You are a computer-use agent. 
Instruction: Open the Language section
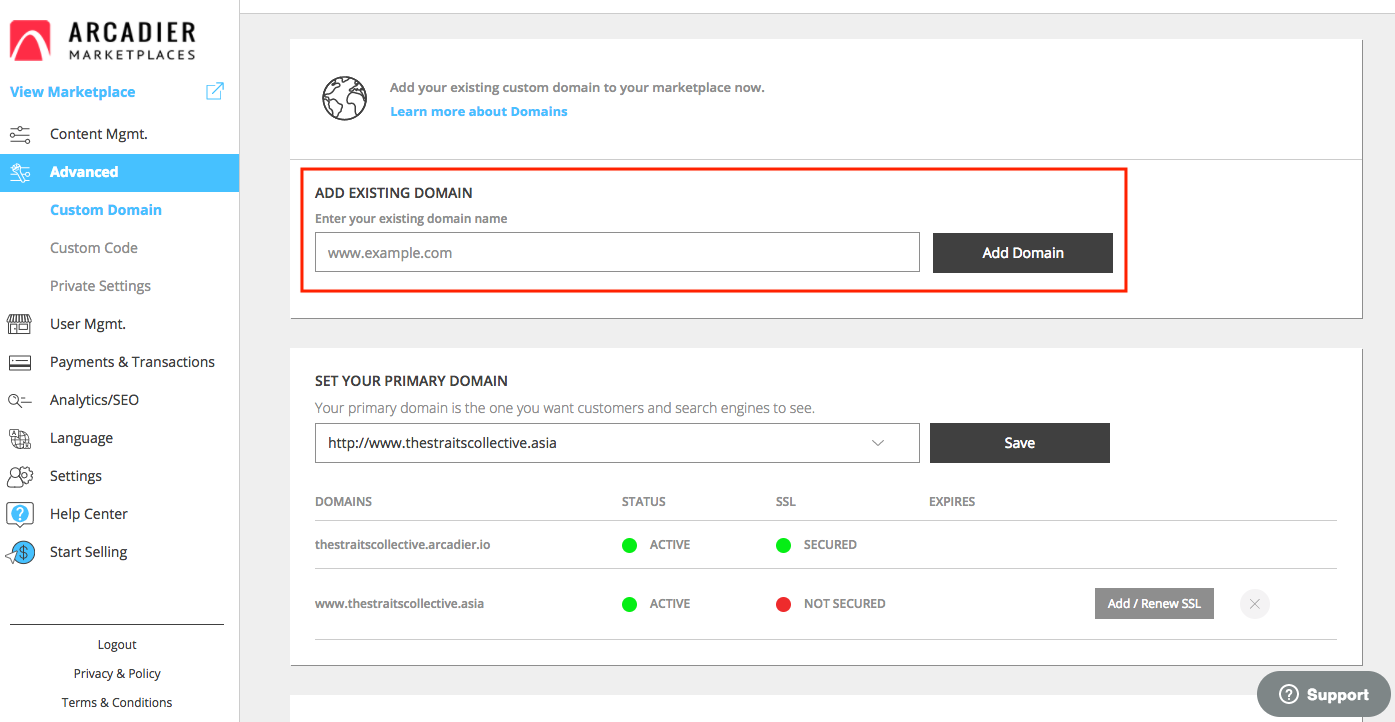pos(81,438)
